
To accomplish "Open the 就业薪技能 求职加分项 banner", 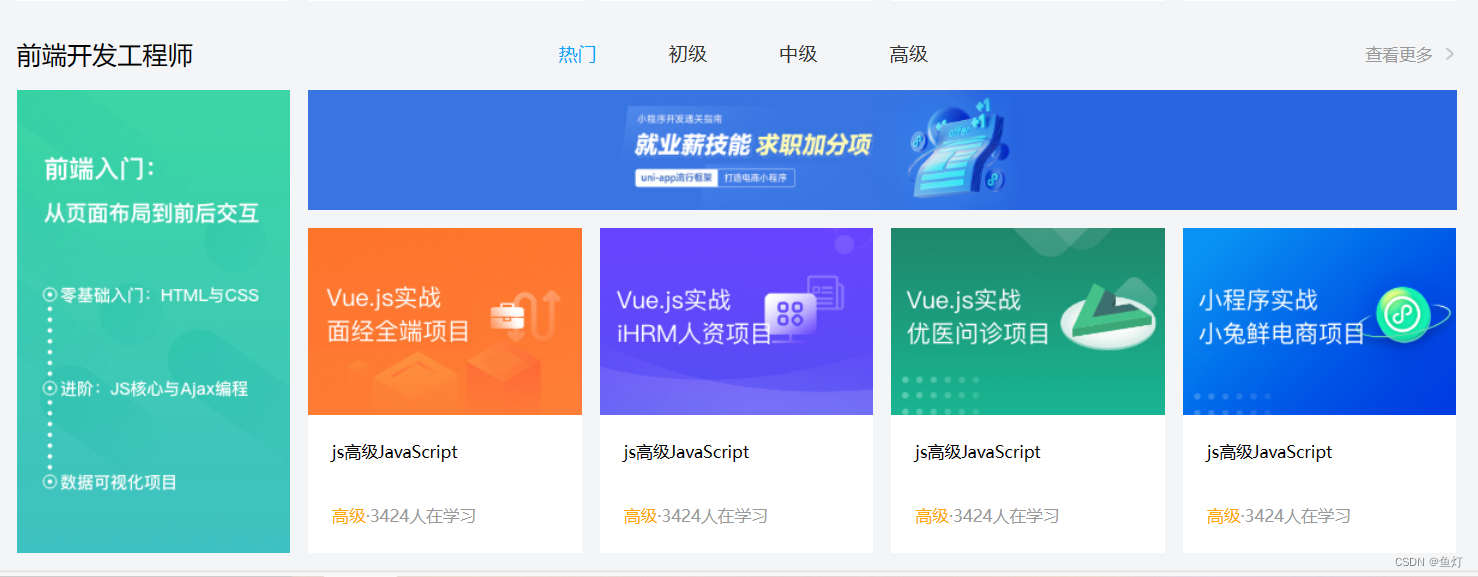I will tap(882, 150).
